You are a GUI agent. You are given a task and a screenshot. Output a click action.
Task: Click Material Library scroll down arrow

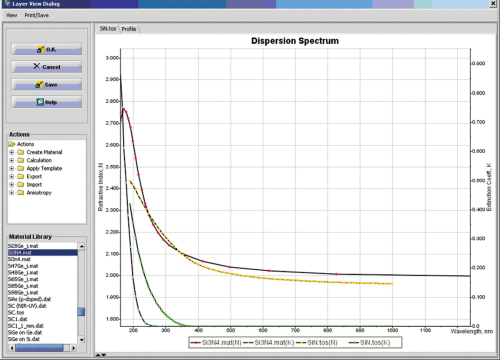[x=81, y=339]
